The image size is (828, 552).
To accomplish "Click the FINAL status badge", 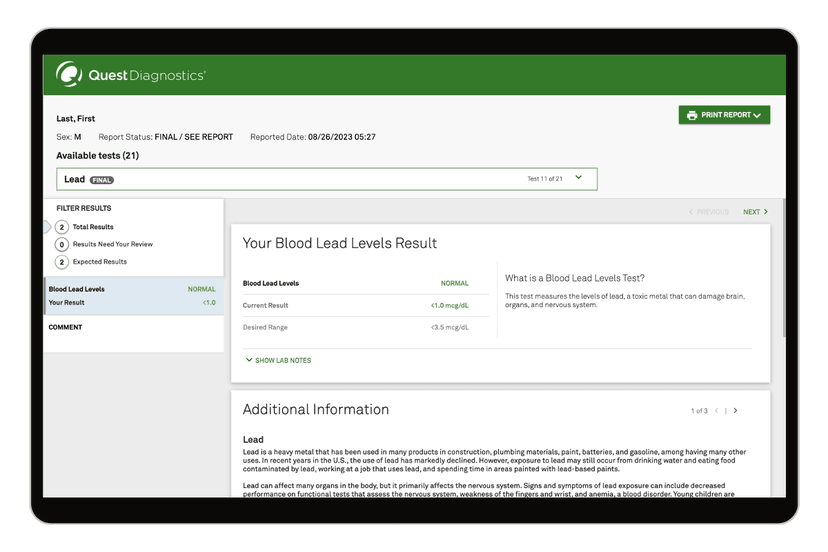I will coord(102,180).
